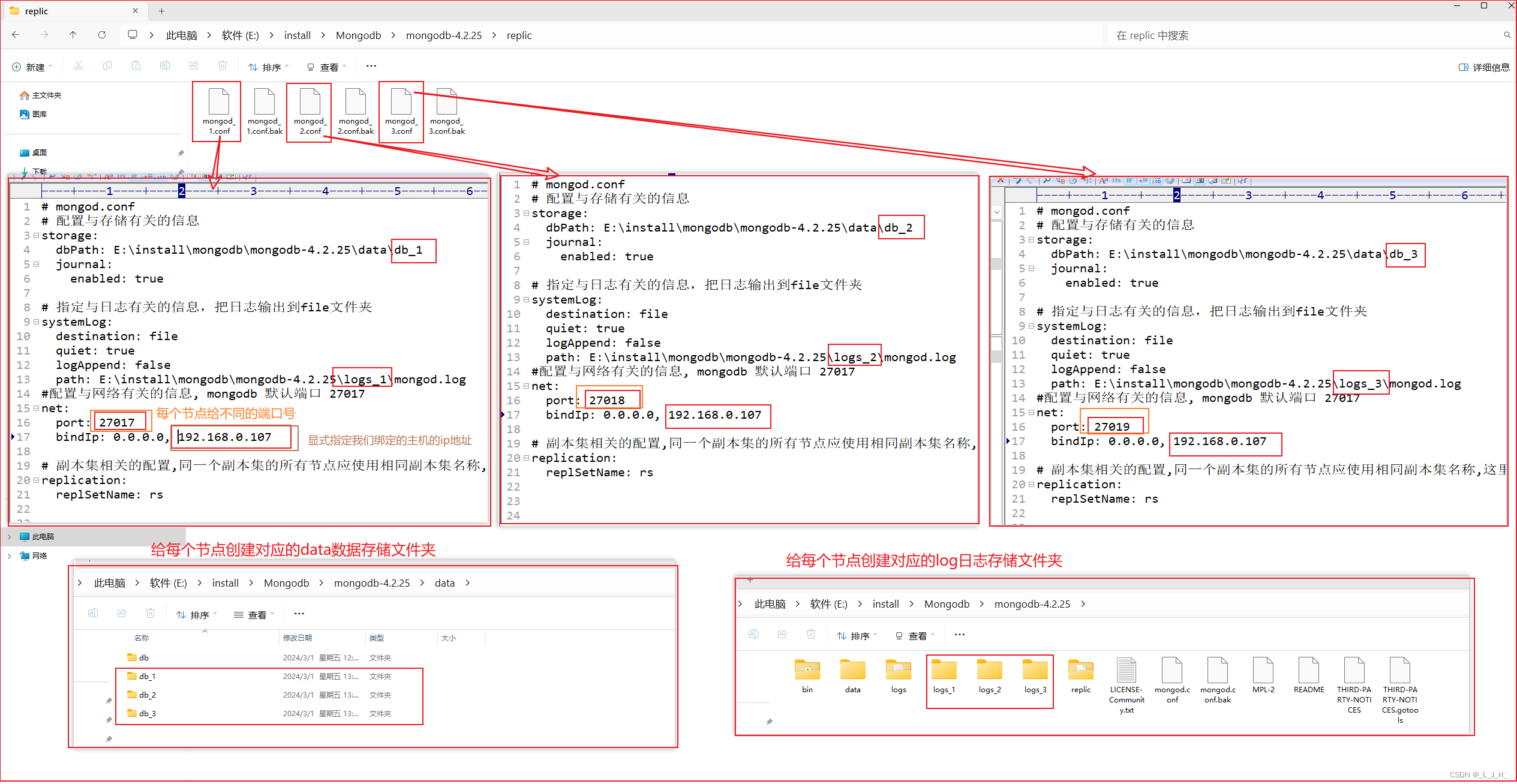Go forward with the right arrow button
The height and width of the screenshot is (784, 1517).
click(x=44, y=35)
